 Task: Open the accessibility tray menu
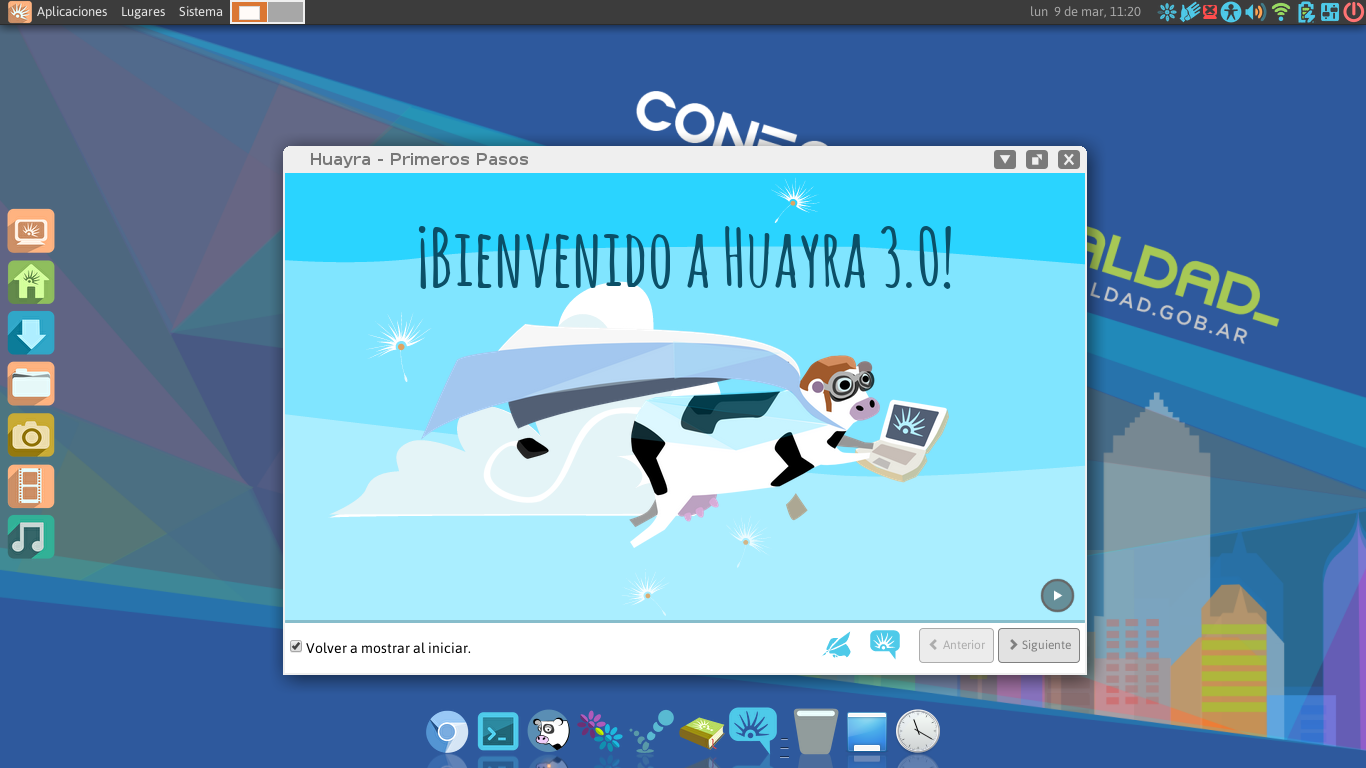pos(1231,12)
